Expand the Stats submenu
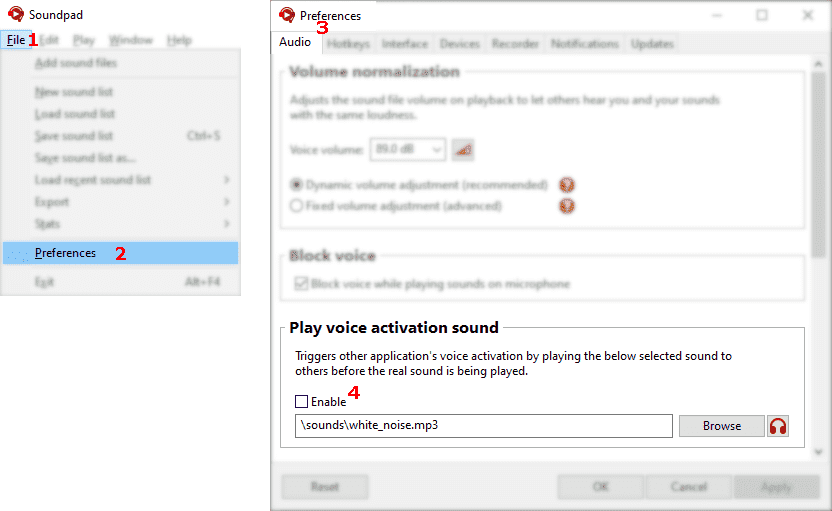 coord(121,224)
